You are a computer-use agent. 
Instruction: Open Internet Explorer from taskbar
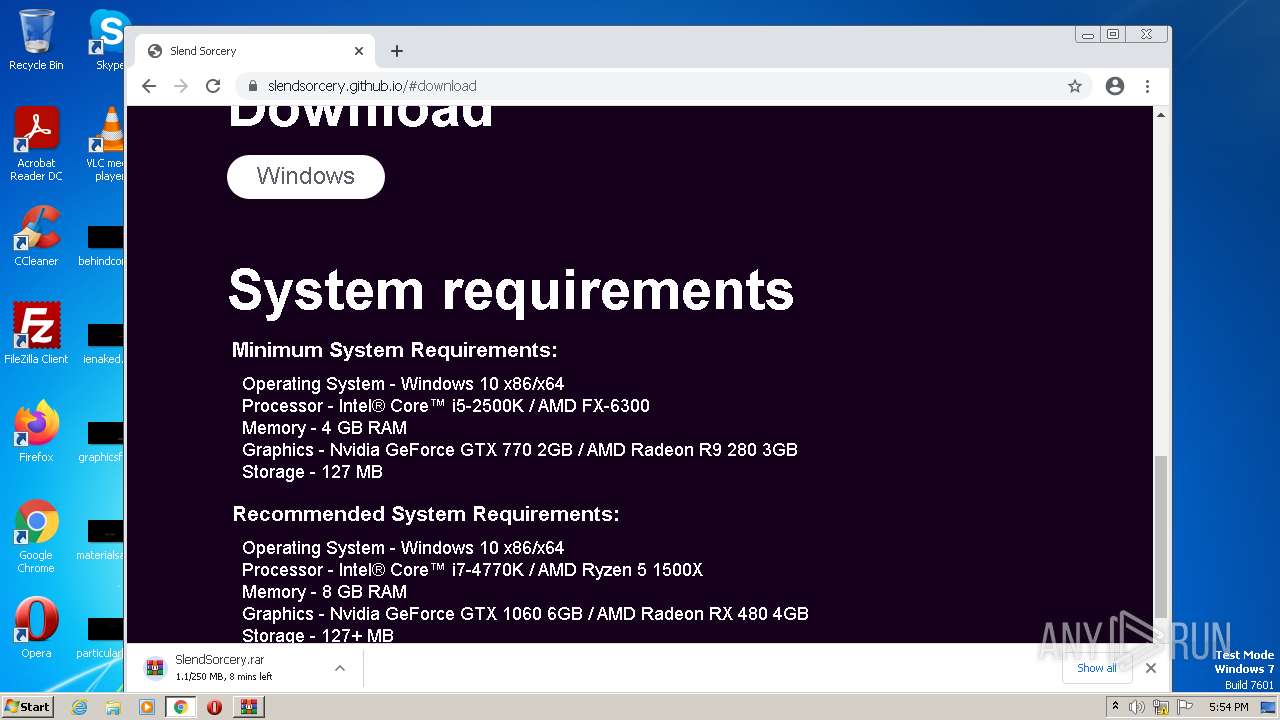pyautogui.click(x=80, y=707)
